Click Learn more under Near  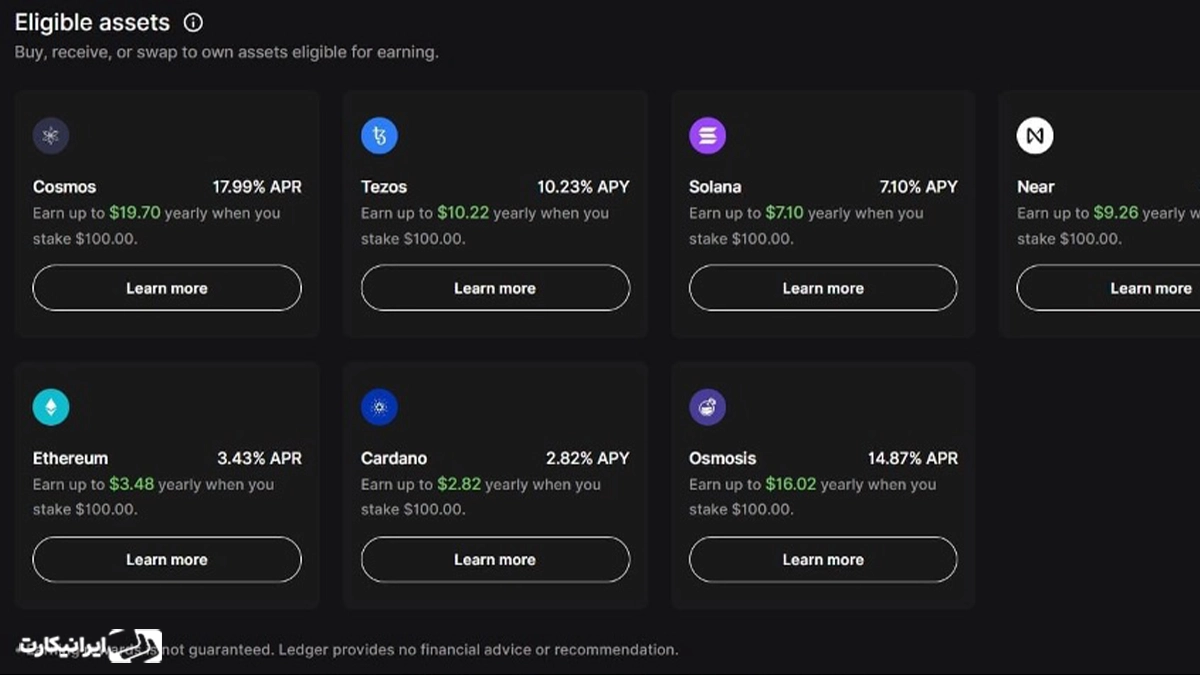1108,288
